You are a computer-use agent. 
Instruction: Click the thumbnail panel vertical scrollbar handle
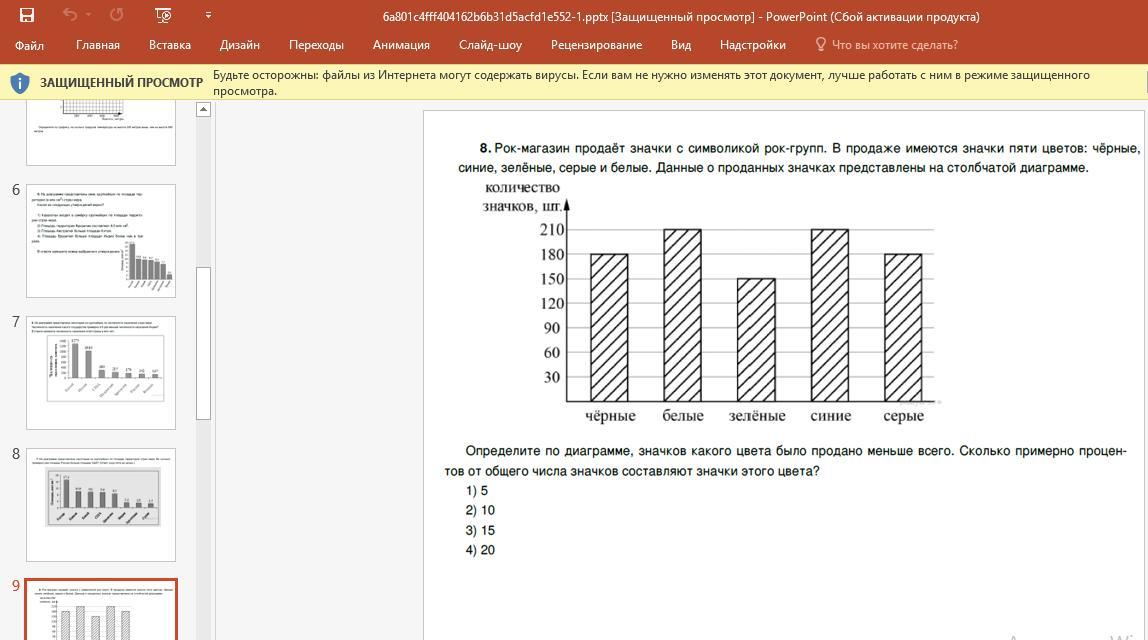pos(203,342)
